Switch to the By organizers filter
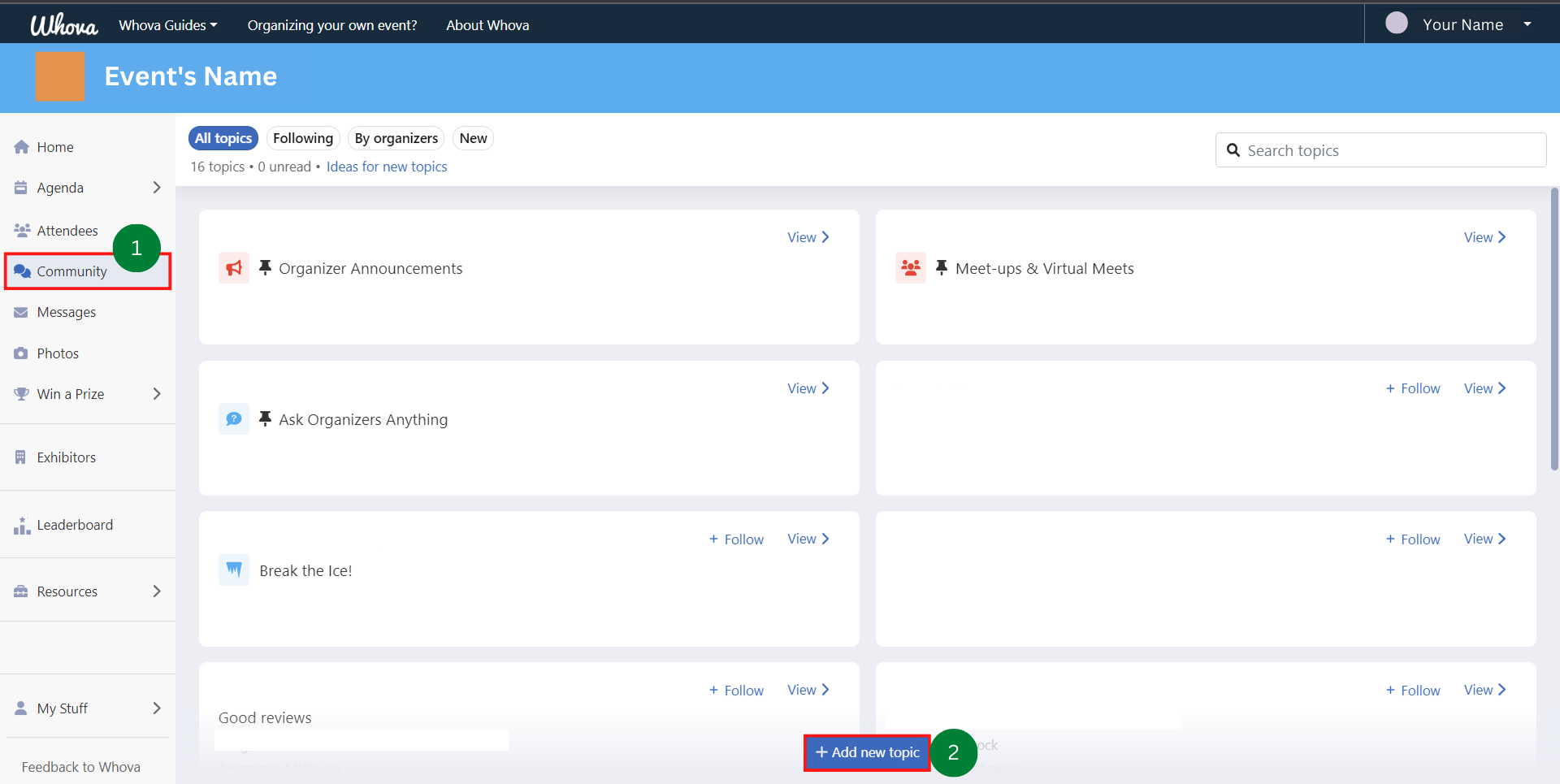1560x784 pixels. 396,138
